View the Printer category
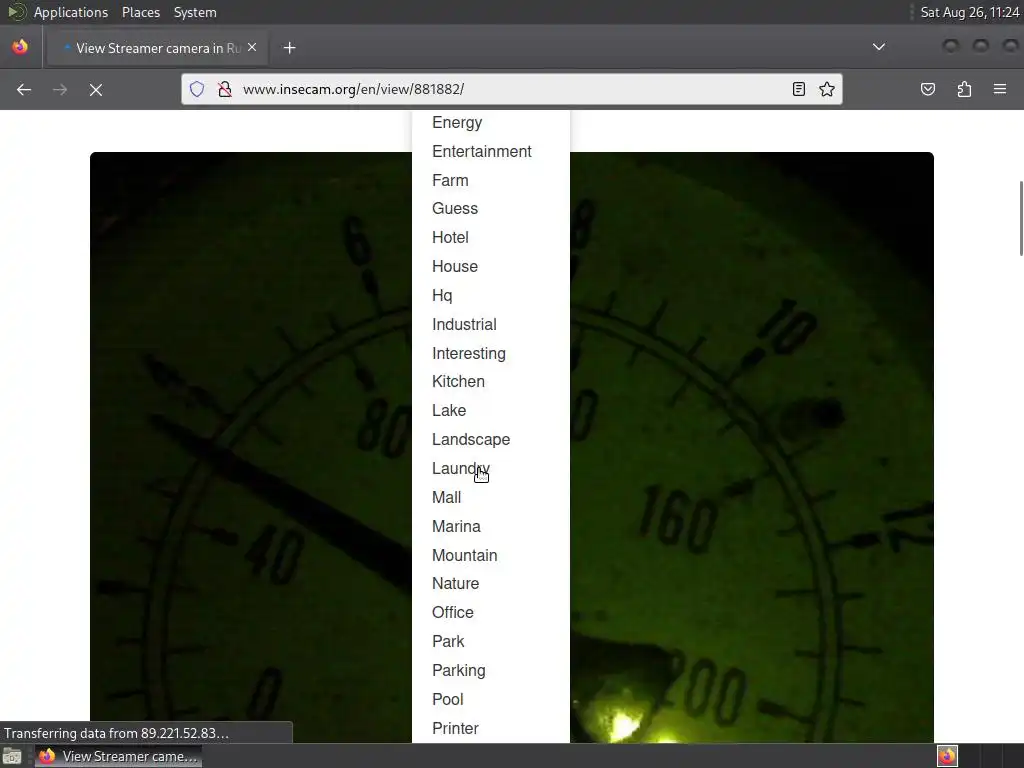This screenshot has width=1024, height=768. coord(455,728)
